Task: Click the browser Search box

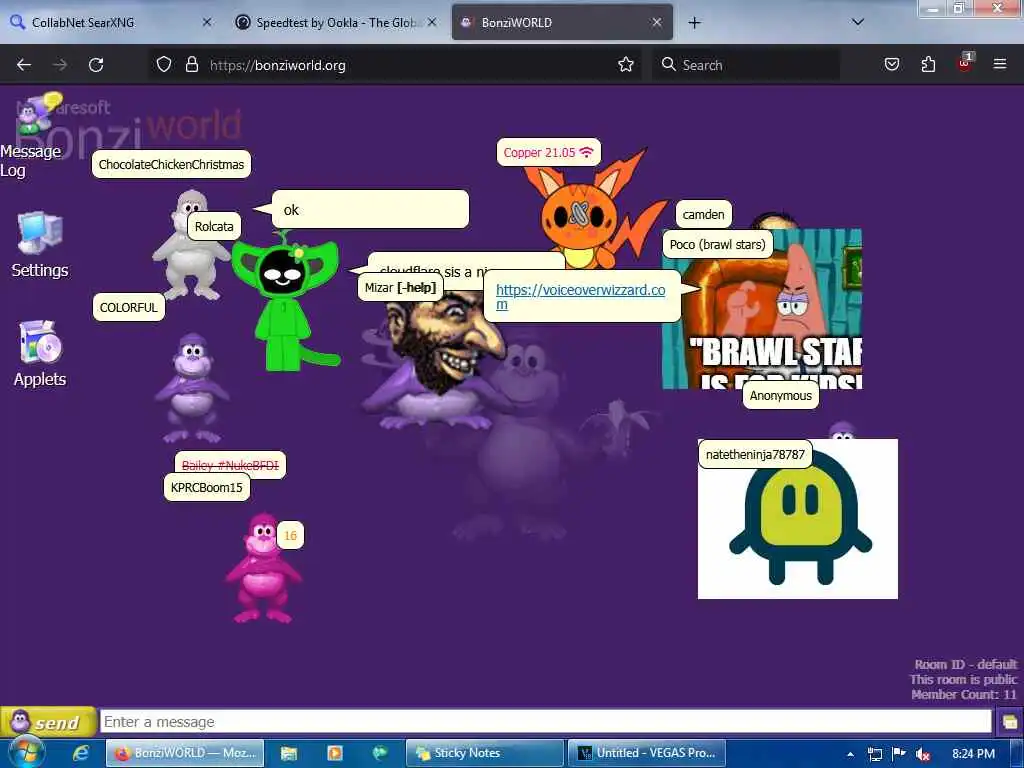Action: pos(746,65)
